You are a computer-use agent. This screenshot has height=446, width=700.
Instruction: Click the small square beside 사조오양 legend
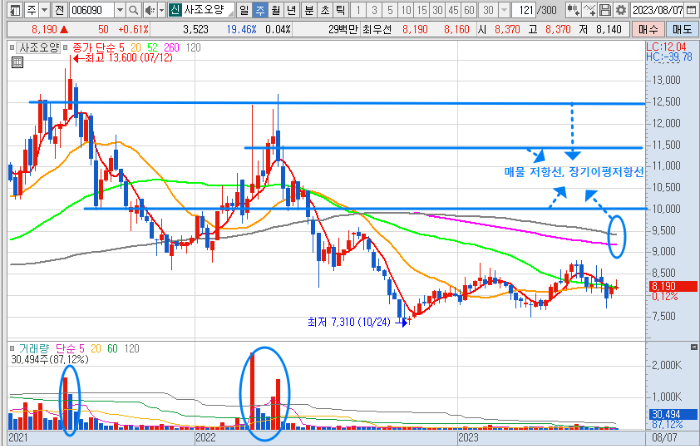coord(12,47)
